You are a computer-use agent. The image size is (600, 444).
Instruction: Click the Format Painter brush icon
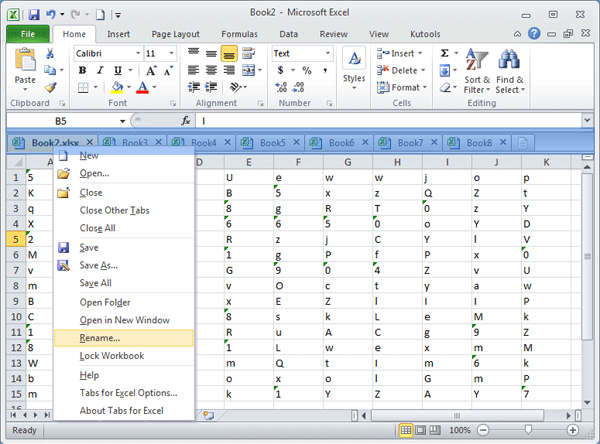click(x=51, y=87)
